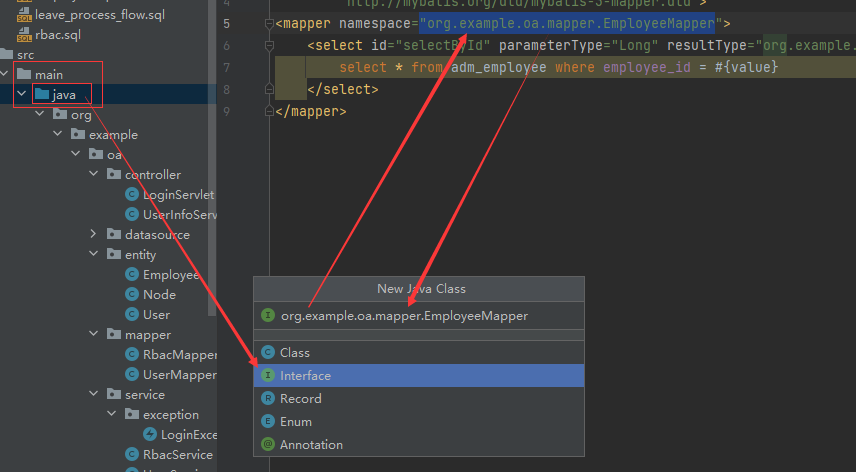Select leave_process_flow.sql file
The width and height of the screenshot is (856, 472).
click(x=98, y=16)
